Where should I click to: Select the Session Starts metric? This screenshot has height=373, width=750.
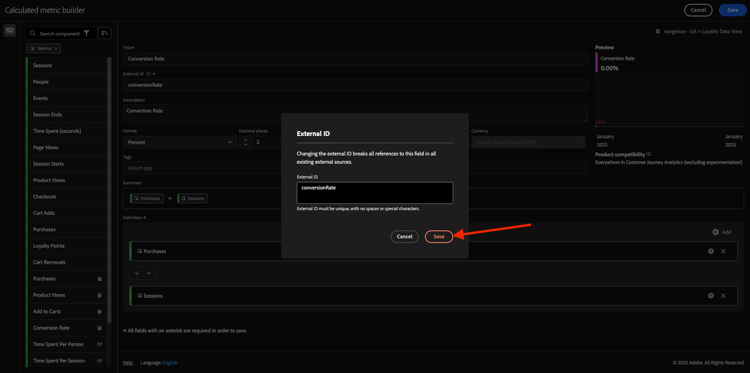66,164
